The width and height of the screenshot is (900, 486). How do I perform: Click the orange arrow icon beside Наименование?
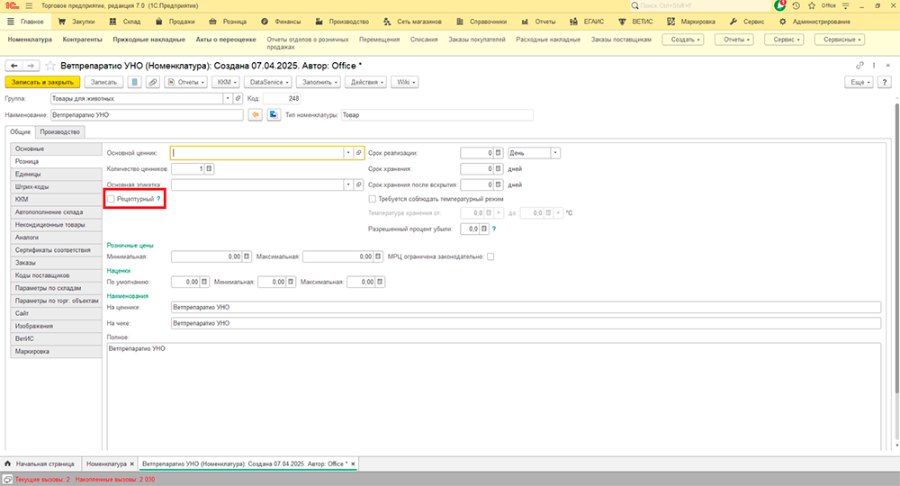pos(255,115)
